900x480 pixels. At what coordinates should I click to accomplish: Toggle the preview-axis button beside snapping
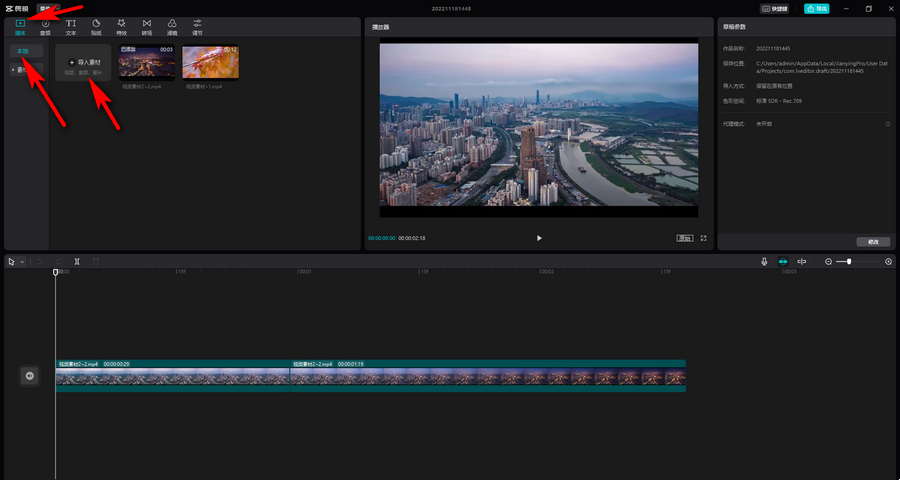coord(801,261)
